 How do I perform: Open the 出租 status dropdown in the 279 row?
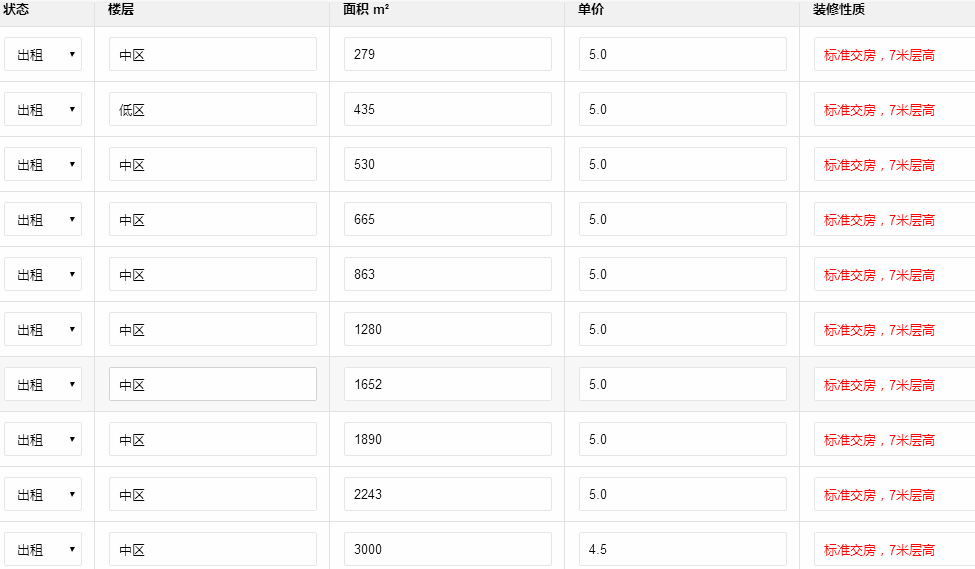click(x=43, y=55)
